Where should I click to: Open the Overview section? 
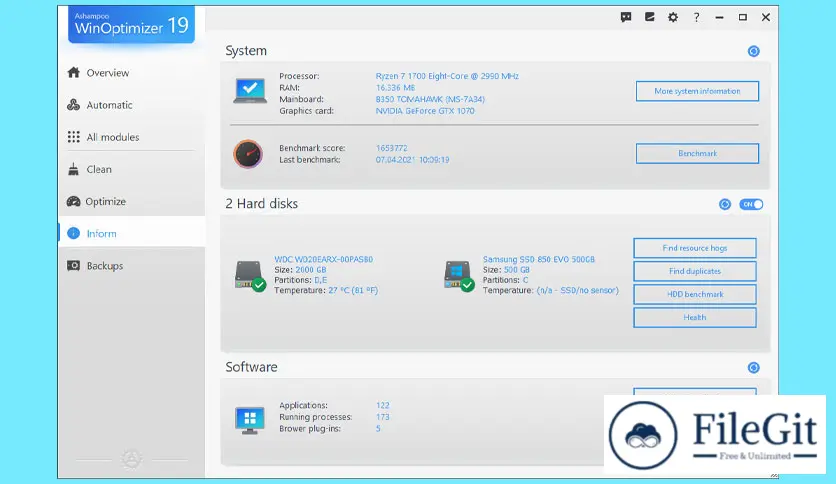pos(131,72)
